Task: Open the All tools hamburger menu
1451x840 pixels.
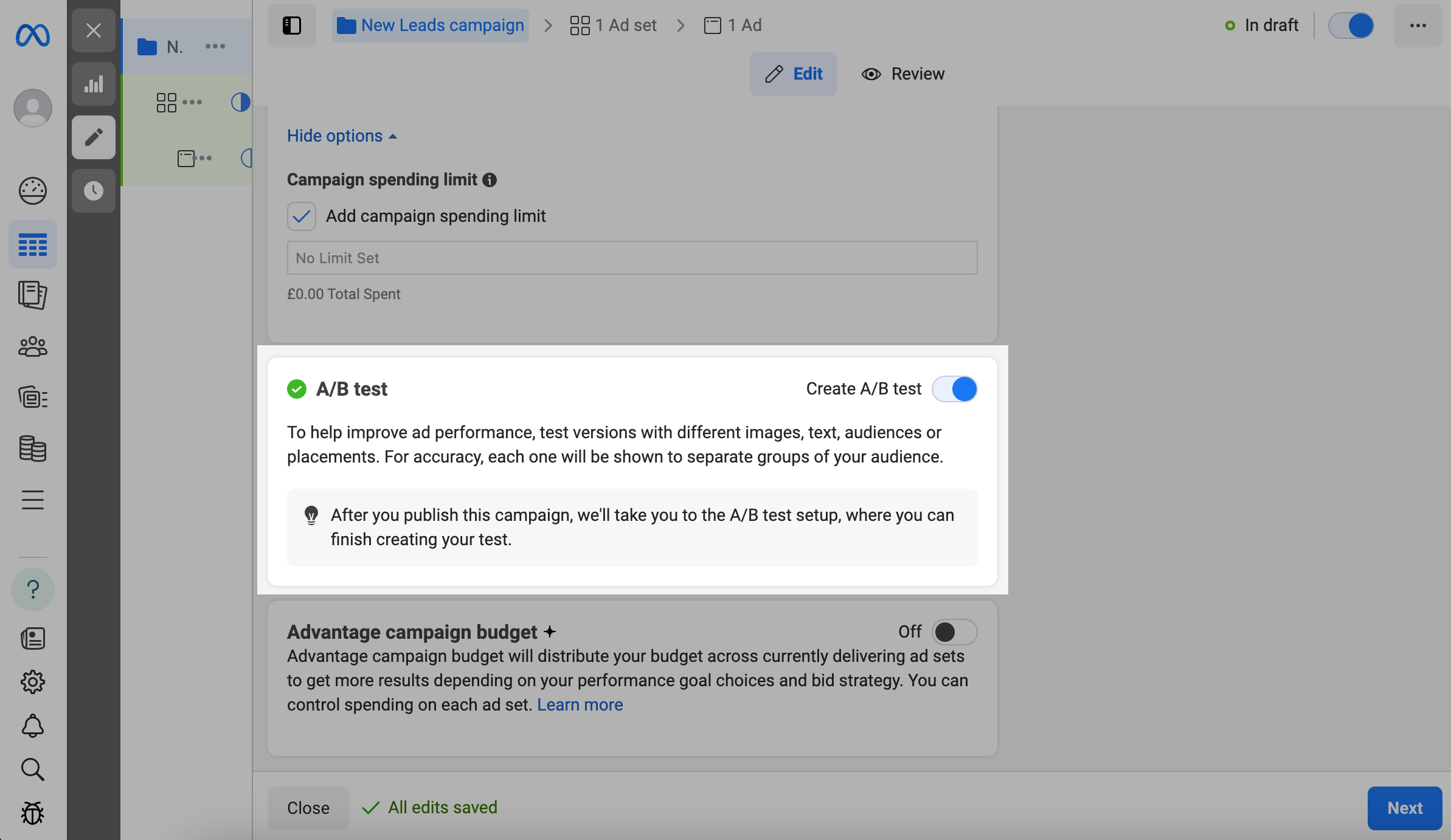Action: tap(33, 500)
